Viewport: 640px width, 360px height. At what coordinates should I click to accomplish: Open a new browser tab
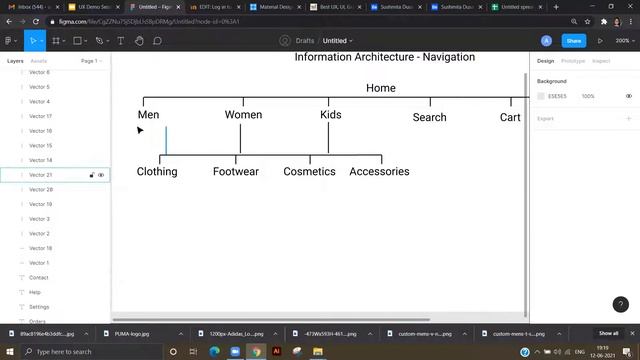point(556,7)
